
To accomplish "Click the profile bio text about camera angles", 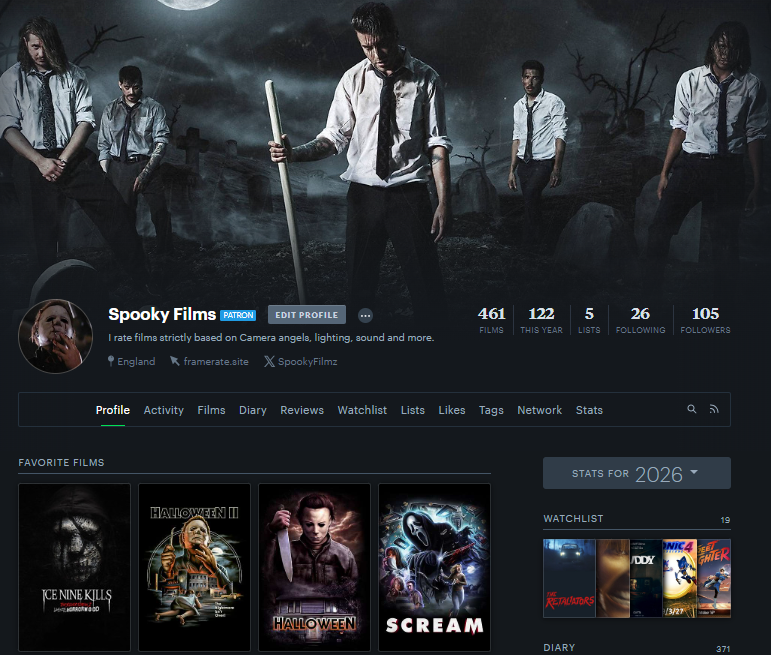I will 271,337.
